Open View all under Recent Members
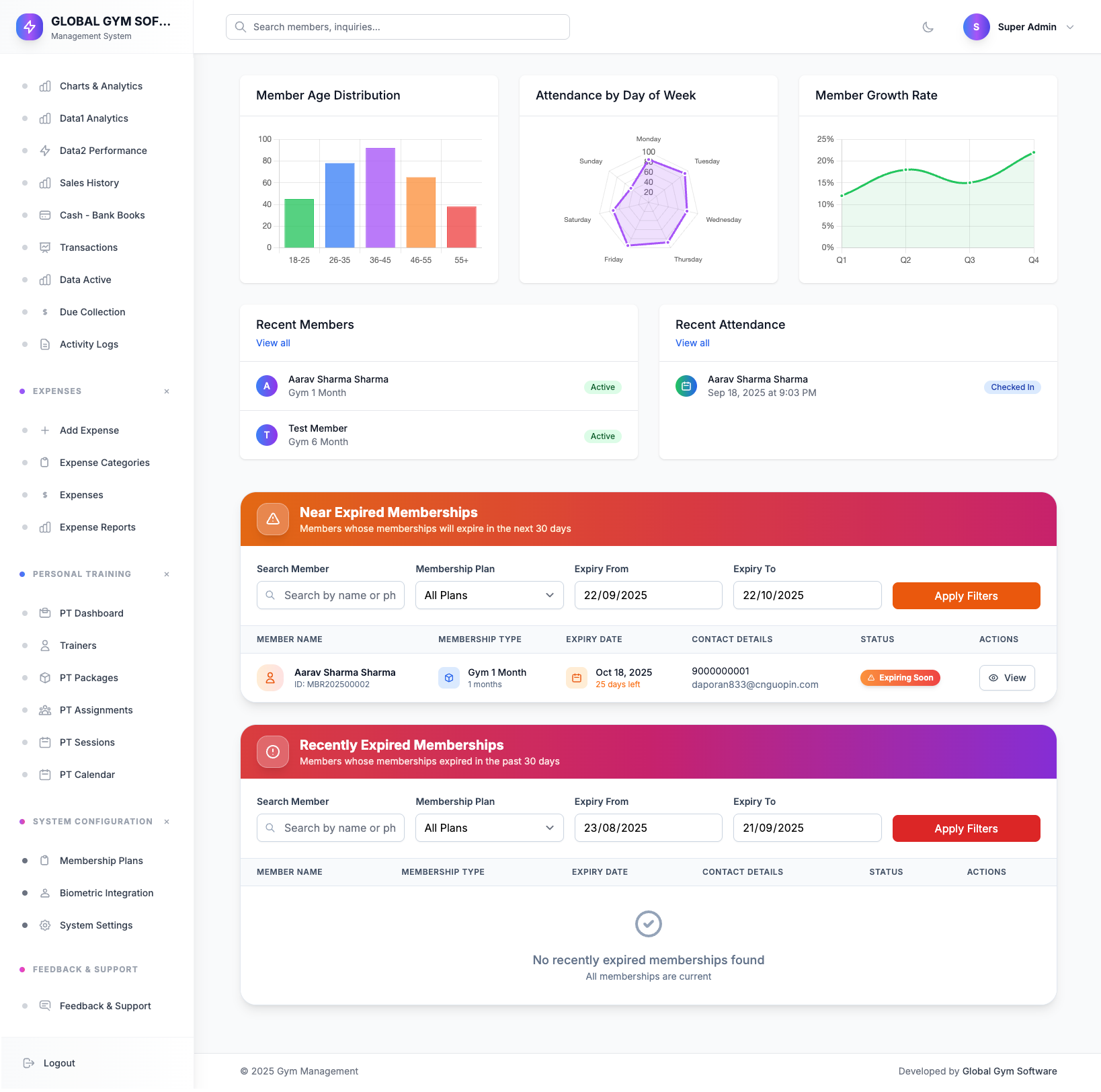The height and width of the screenshot is (1092, 1101). (273, 343)
